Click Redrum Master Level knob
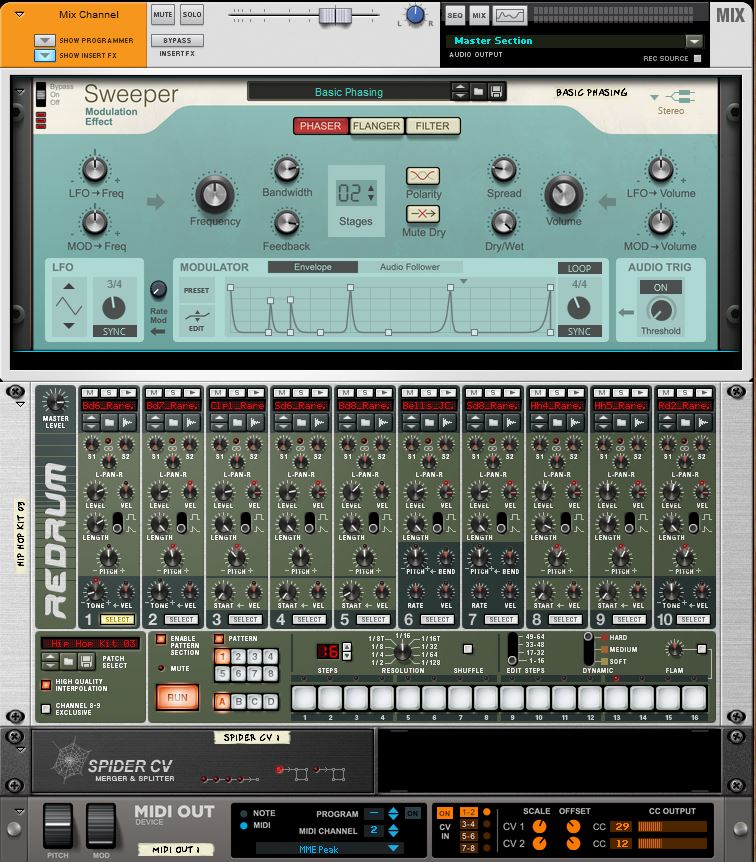 (55, 401)
